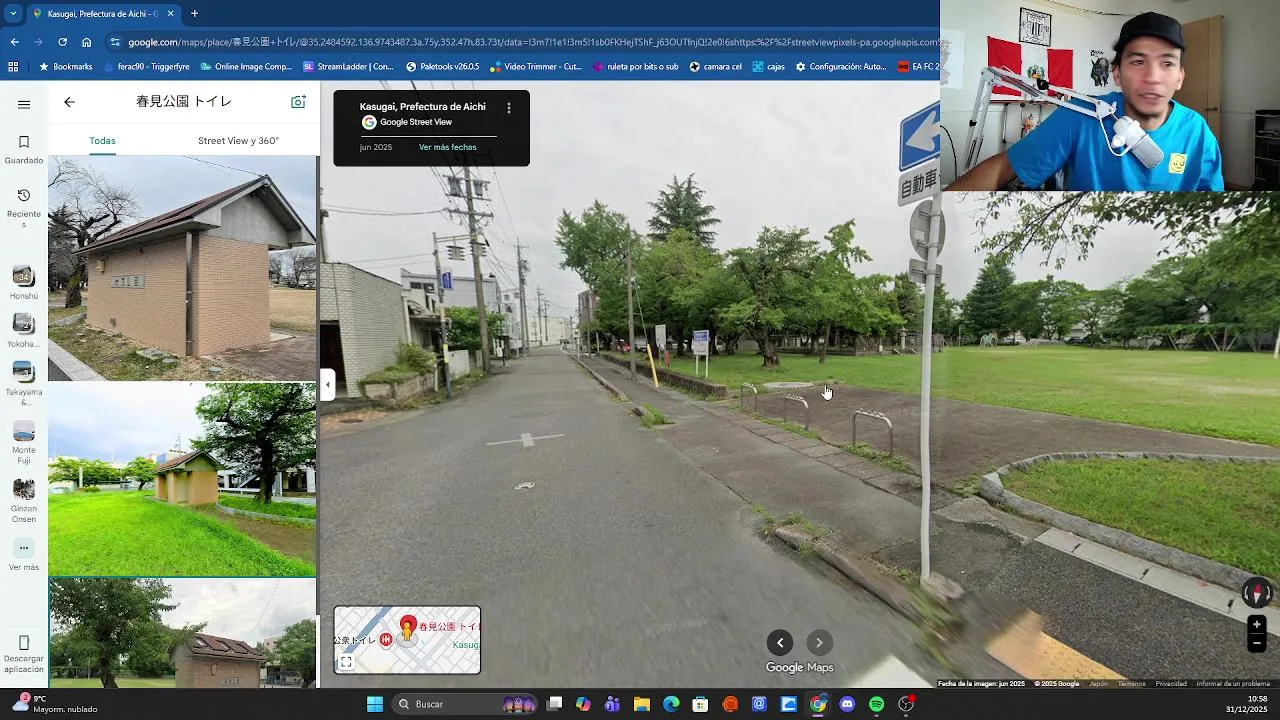This screenshot has width=1280, height=720.
Task: Switch to Street View y 360° tab
Action: (x=238, y=141)
